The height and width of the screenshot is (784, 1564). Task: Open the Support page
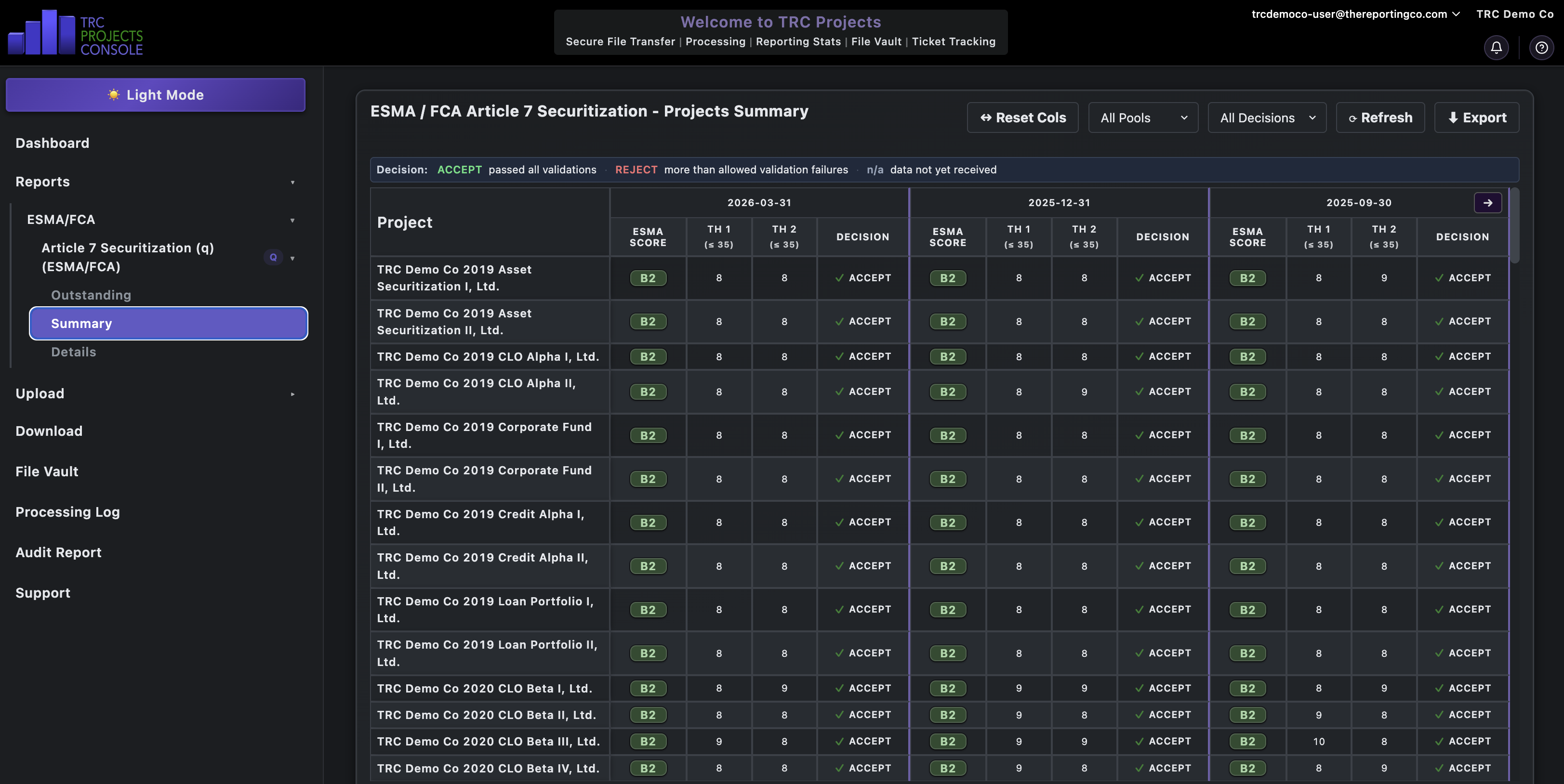[x=43, y=593]
